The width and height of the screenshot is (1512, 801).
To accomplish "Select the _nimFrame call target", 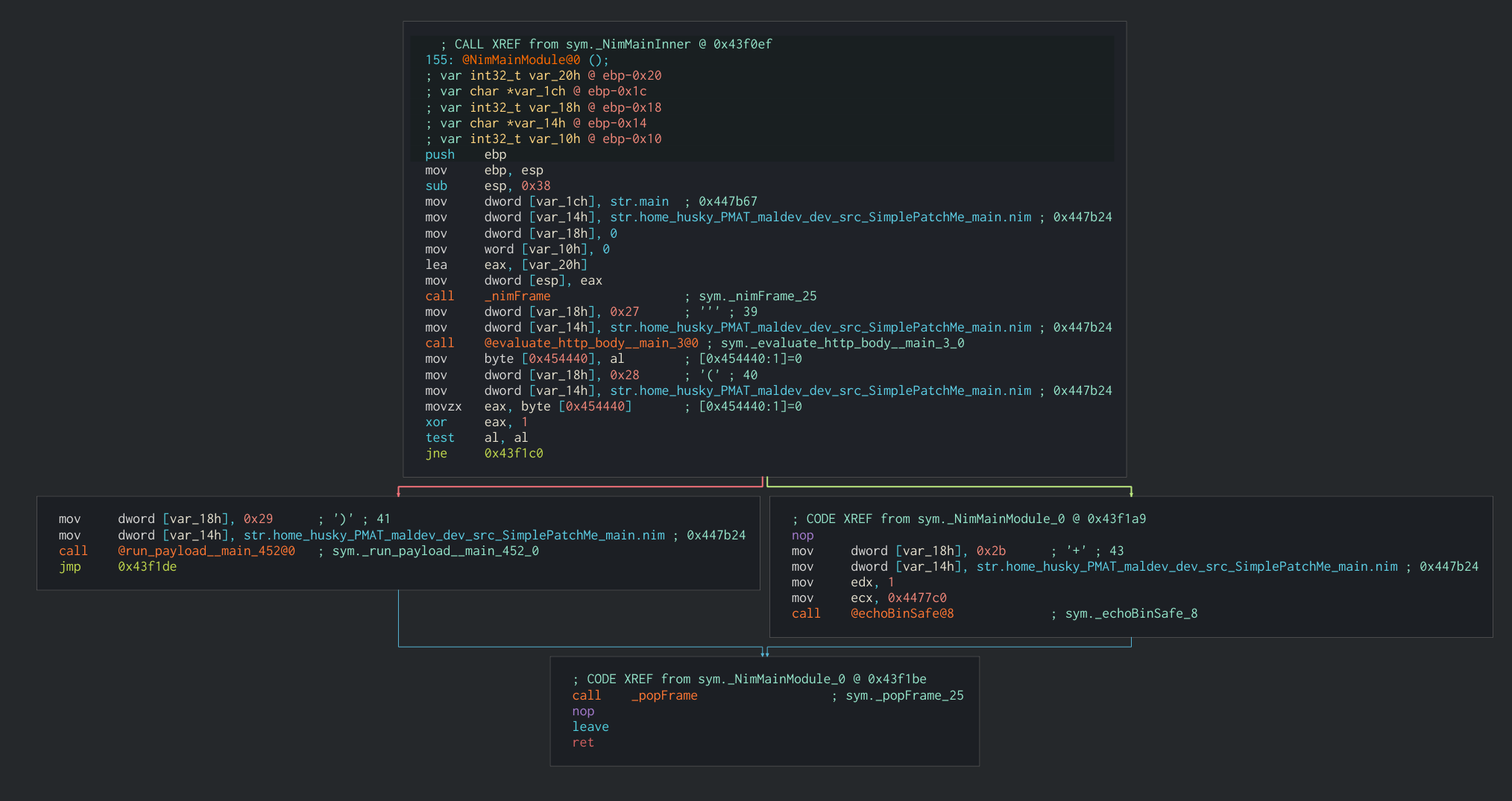I will (517, 296).
